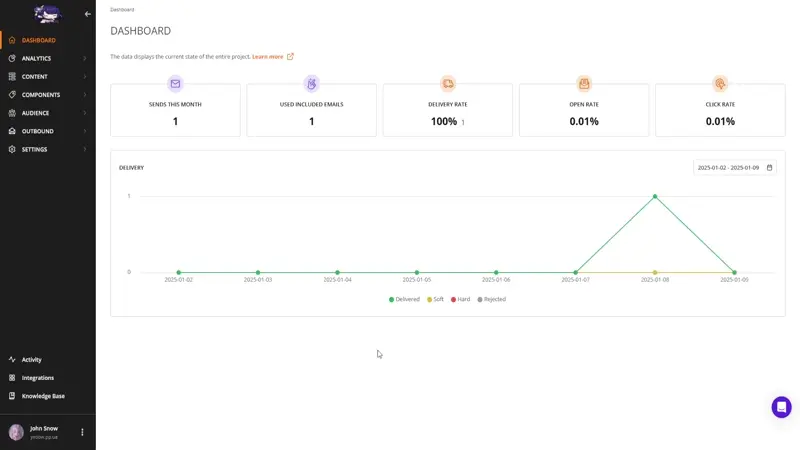Click the Click Rate icon
The height and width of the screenshot is (450, 800).
[x=720, y=84]
